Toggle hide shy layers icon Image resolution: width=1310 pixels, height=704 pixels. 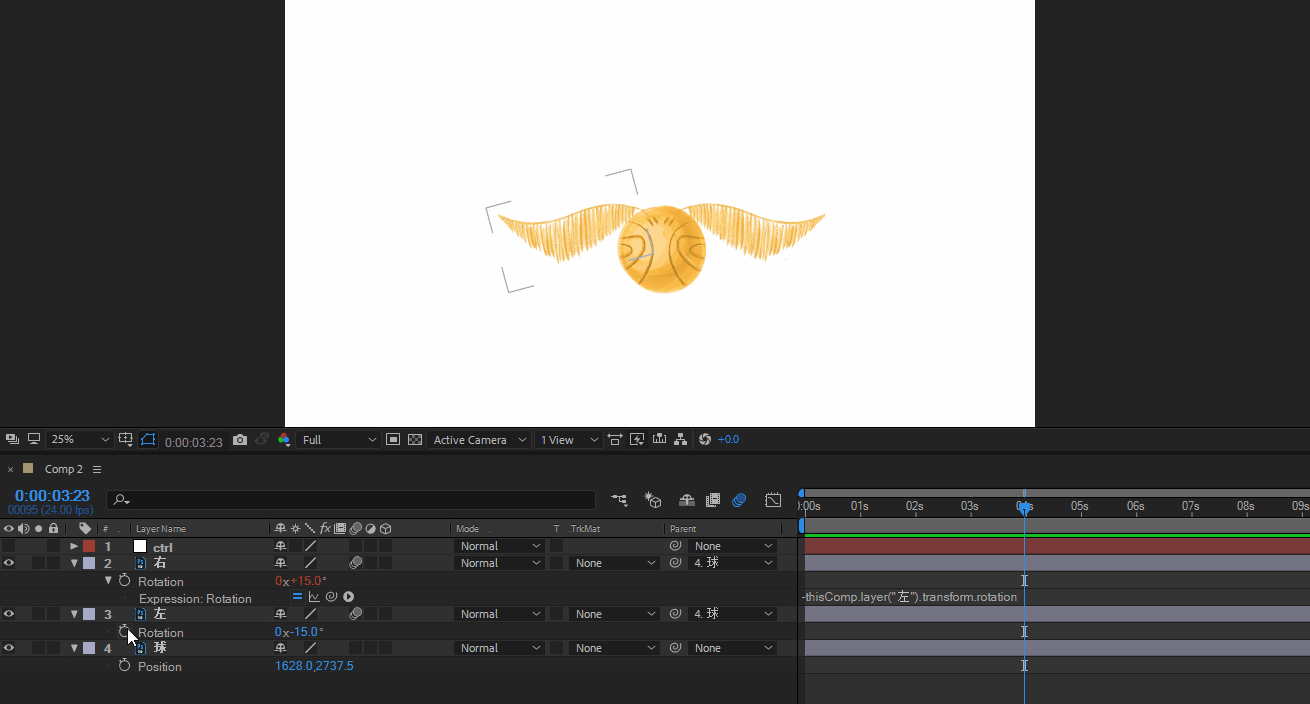coord(686,500)
